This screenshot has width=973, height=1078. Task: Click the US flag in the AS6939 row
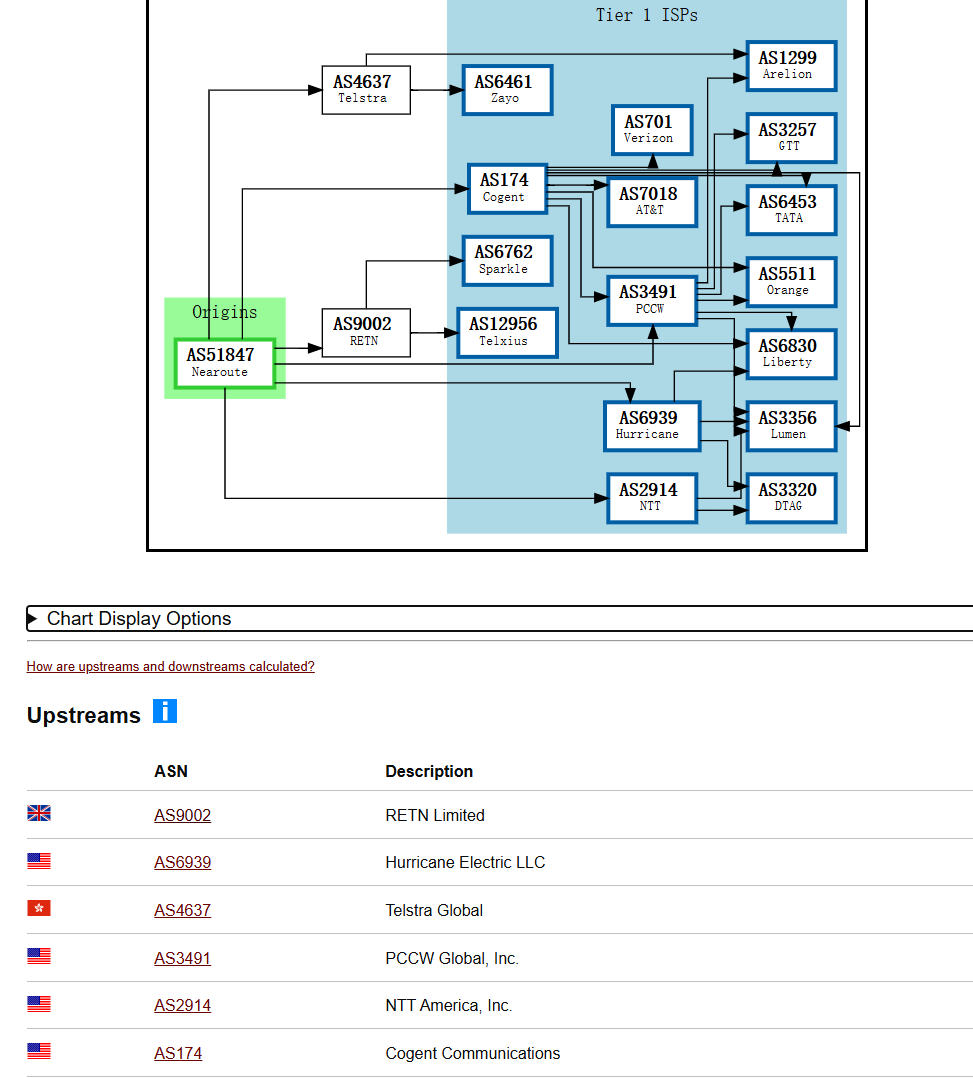pyautogui.click(x=39, y=861)
